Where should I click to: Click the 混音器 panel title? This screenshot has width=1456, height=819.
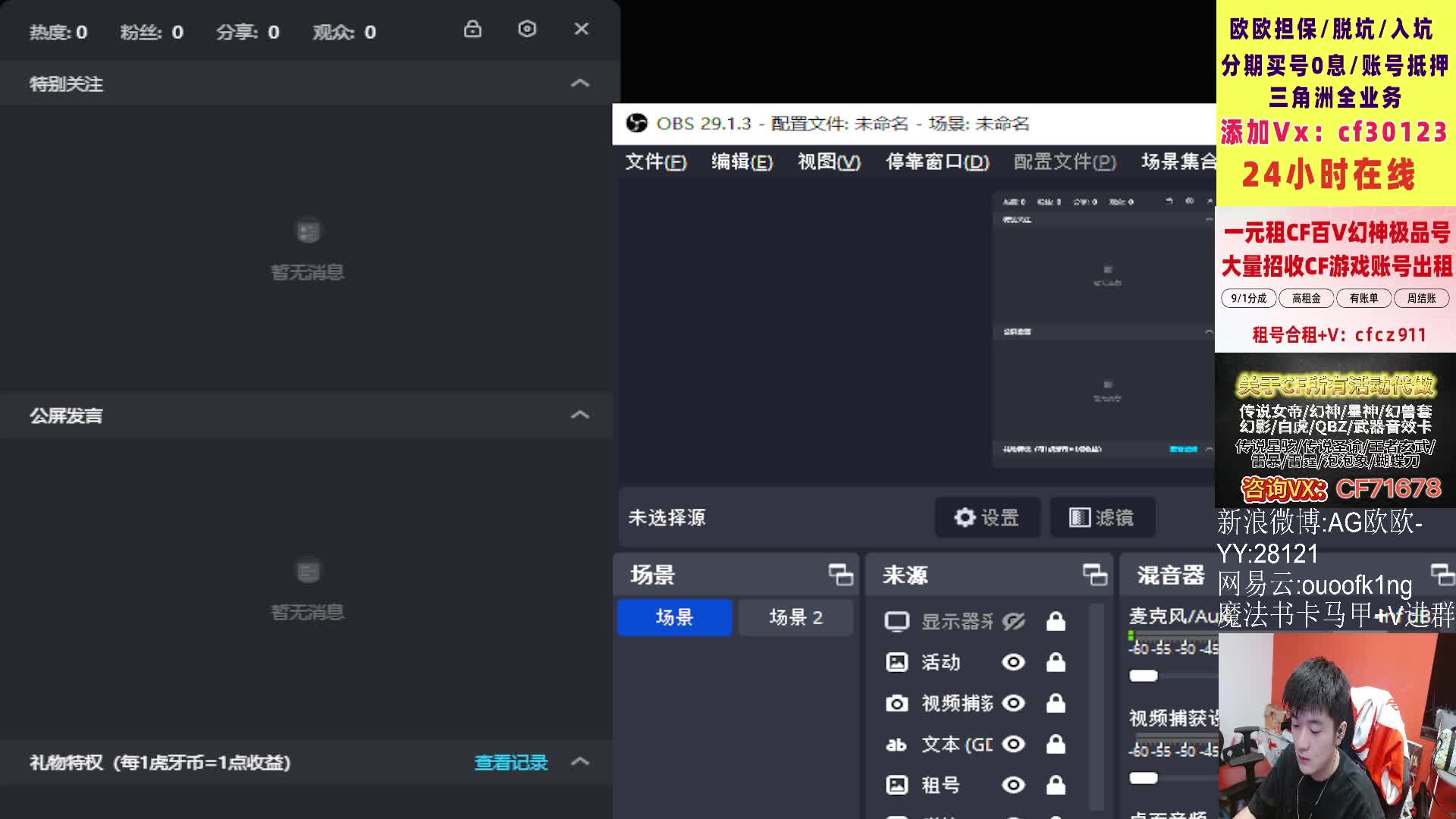coord(1171,575)
